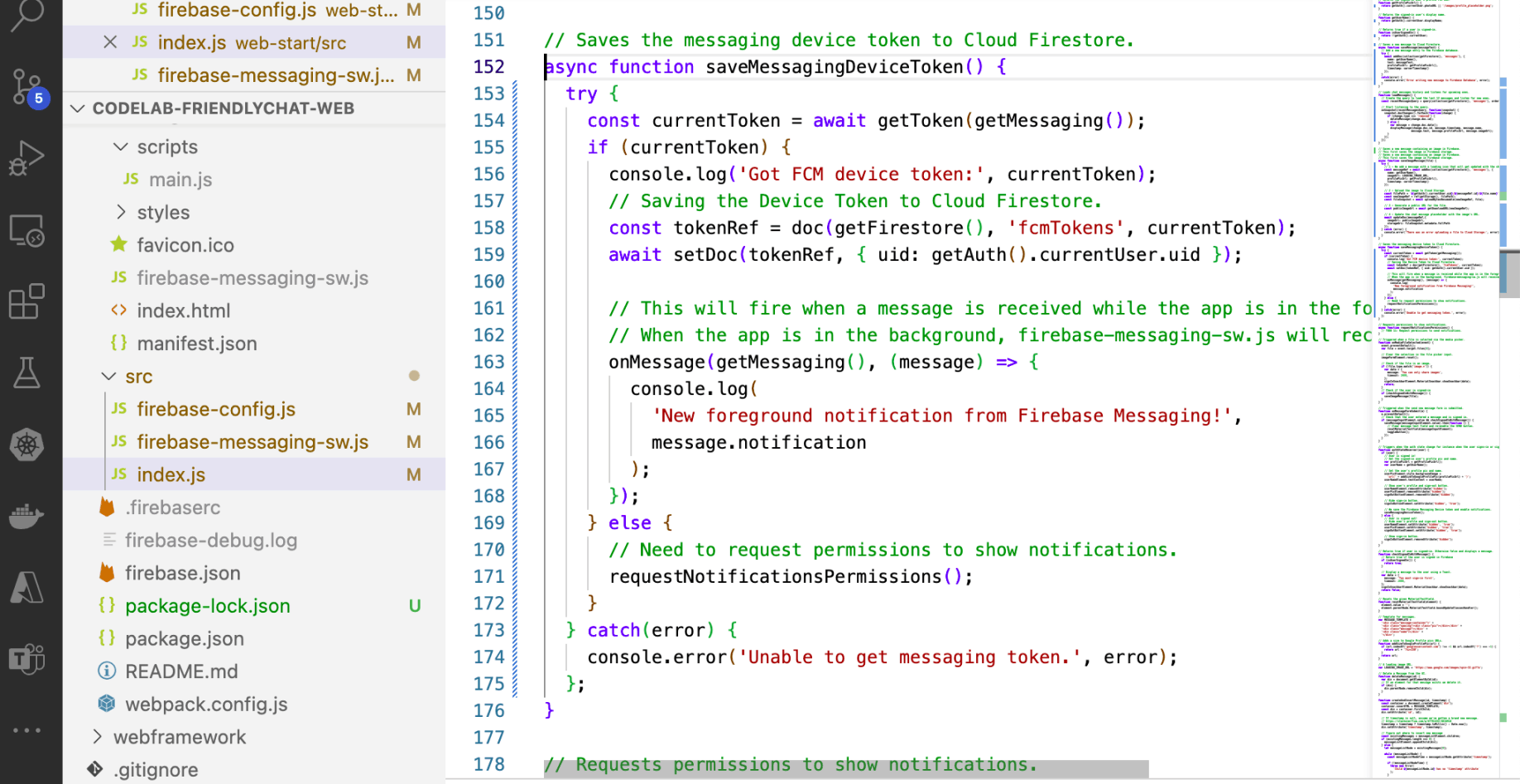Open the Teams Toolkit icon
This screenshot has height=784, width=1520.
(26, 659)
